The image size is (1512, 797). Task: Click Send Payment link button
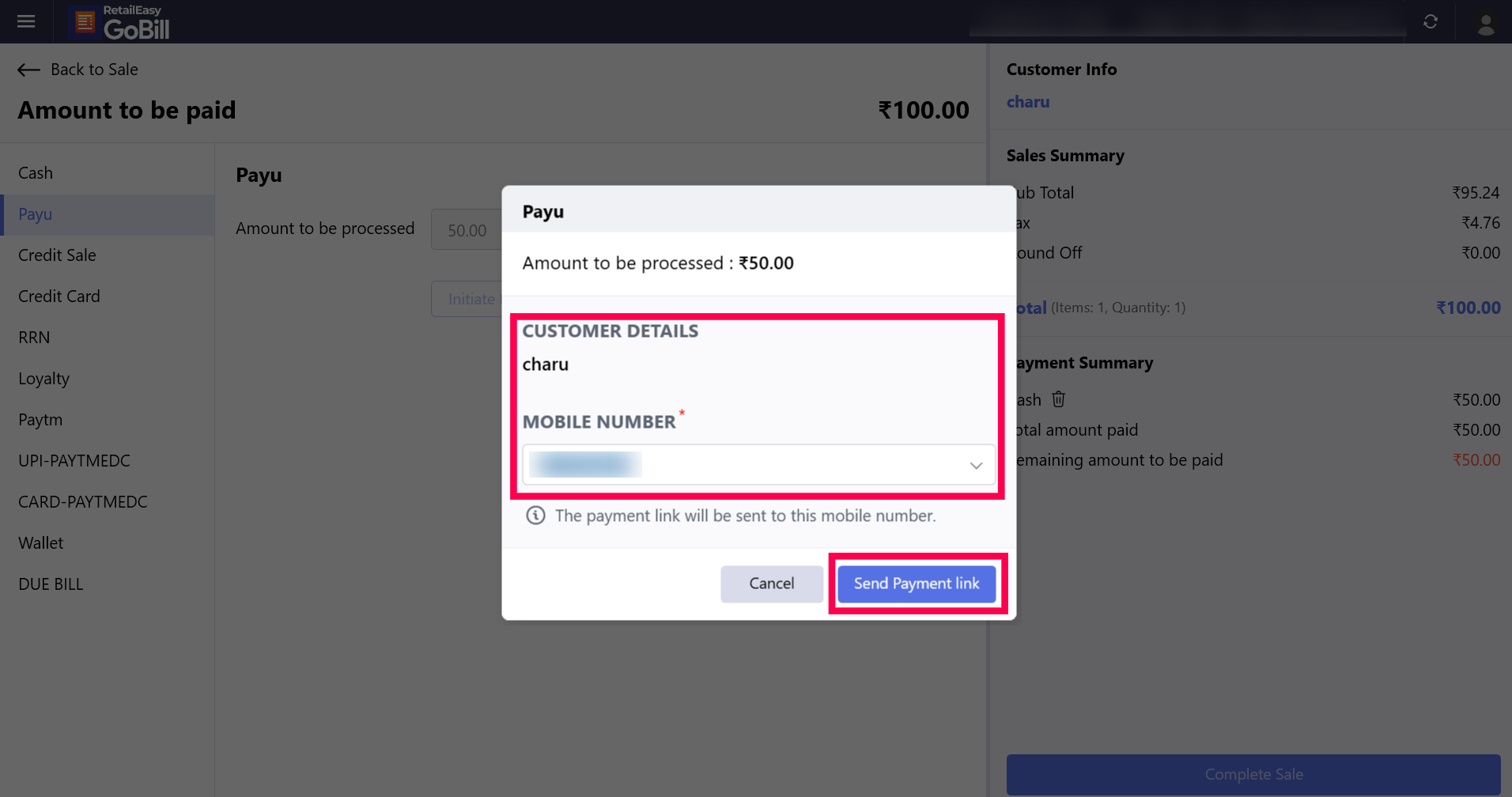pyautogui.click(x=916, y=584)
